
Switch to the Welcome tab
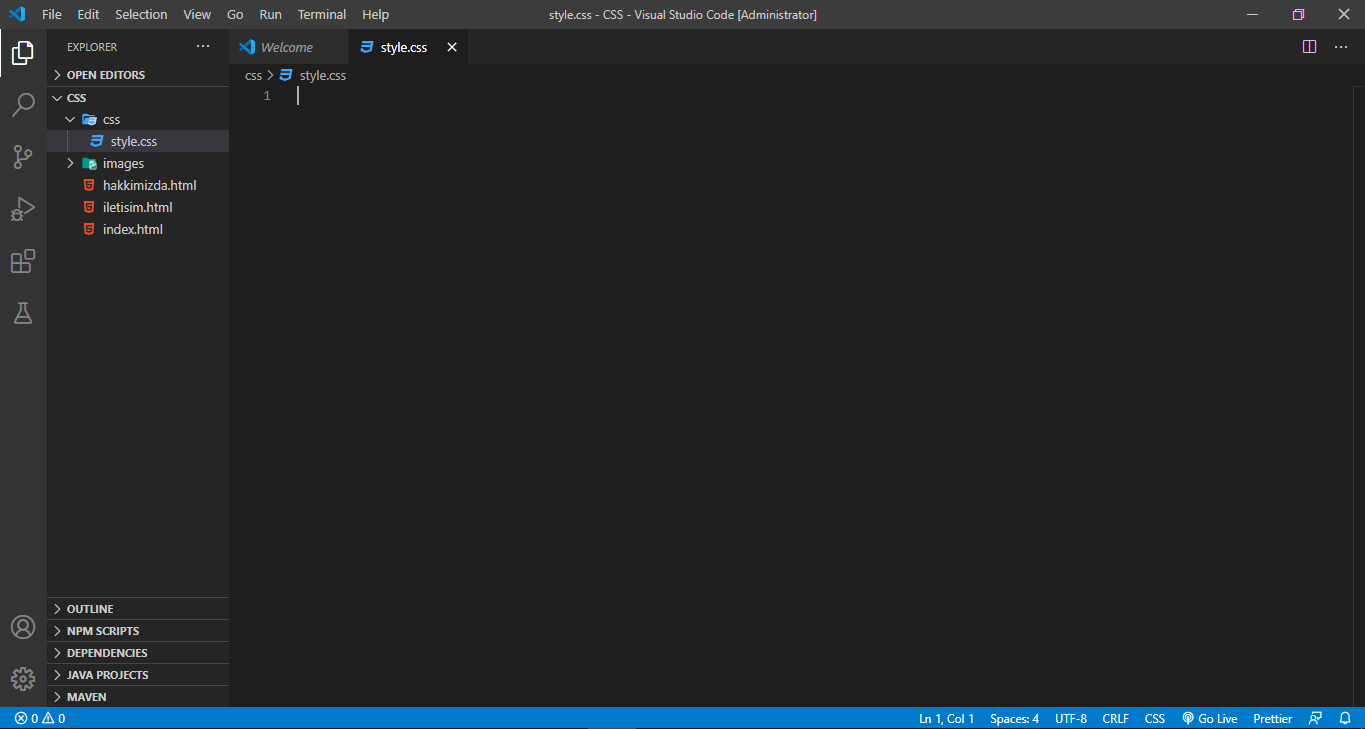(286, 47)
